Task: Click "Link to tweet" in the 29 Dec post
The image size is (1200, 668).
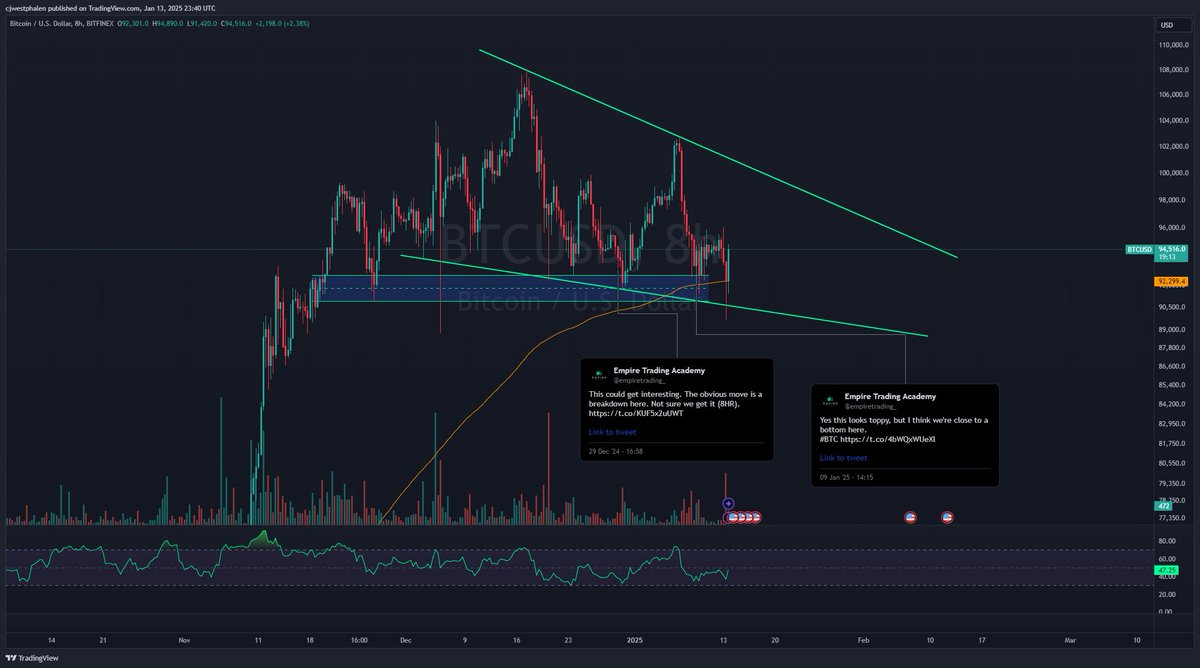Action: [611, 431]
